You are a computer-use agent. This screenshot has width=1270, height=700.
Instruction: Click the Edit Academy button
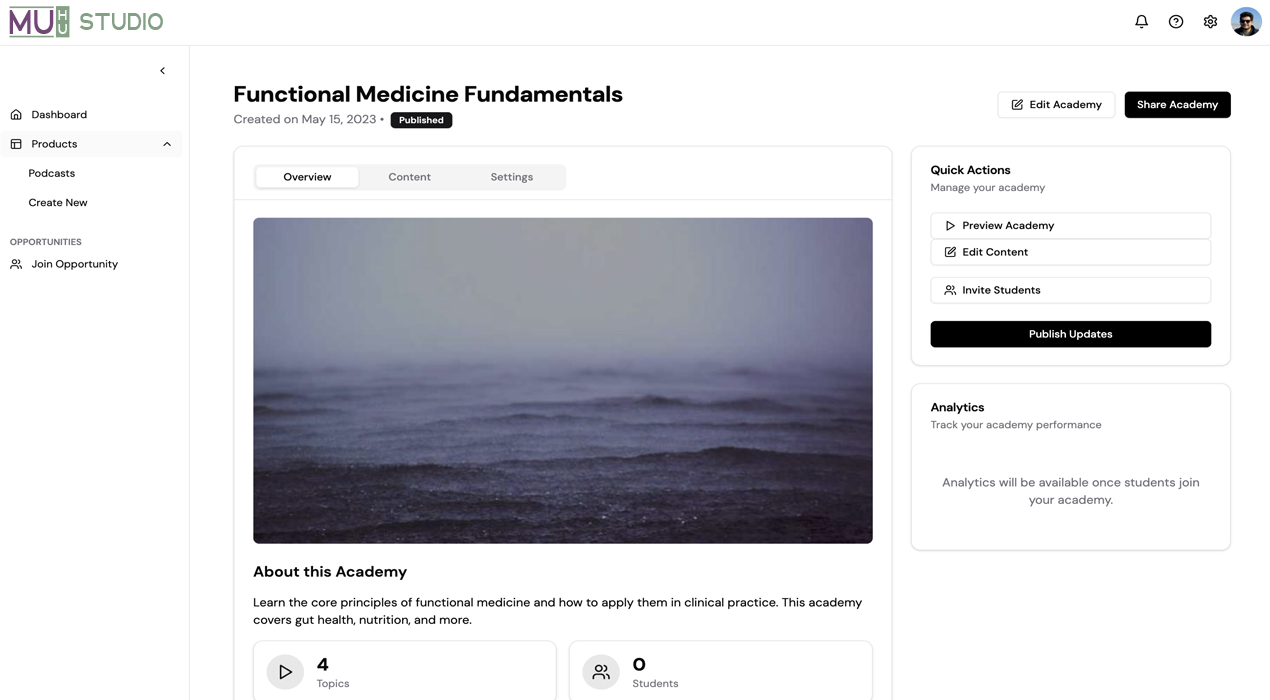pos(1056,105)
